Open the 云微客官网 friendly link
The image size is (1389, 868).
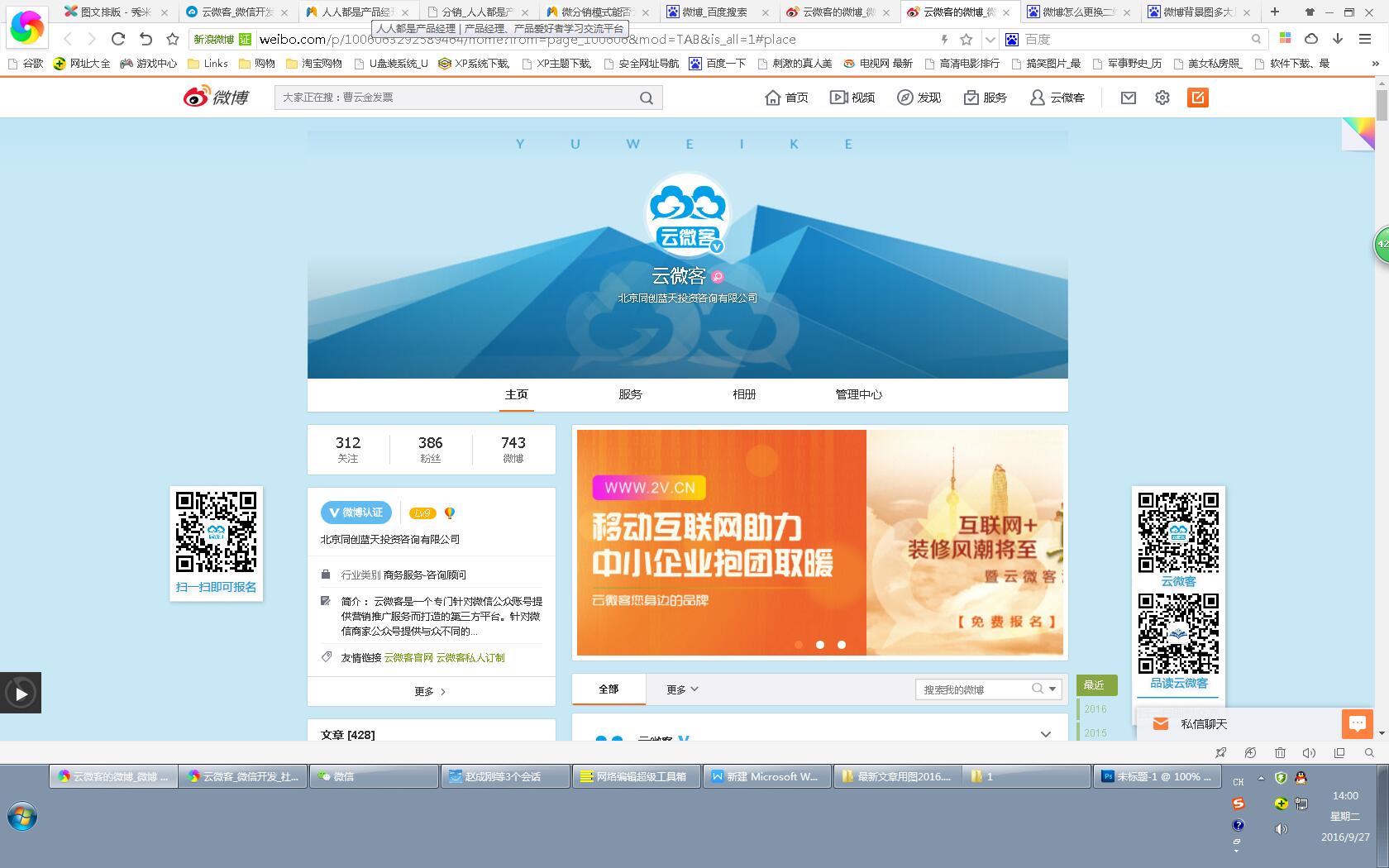pos(408,657)
